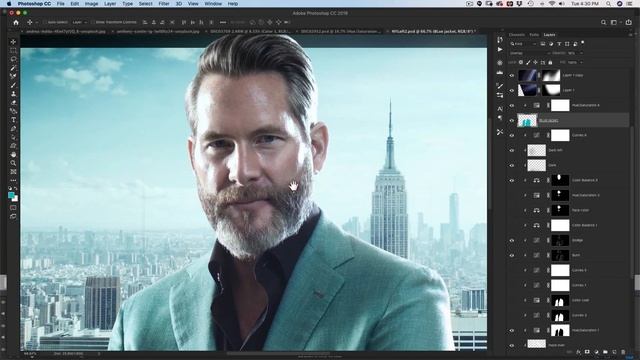Hide the Layer 1 copy layer
This screenshot has width=640, height=360.
tap(512, 76)
